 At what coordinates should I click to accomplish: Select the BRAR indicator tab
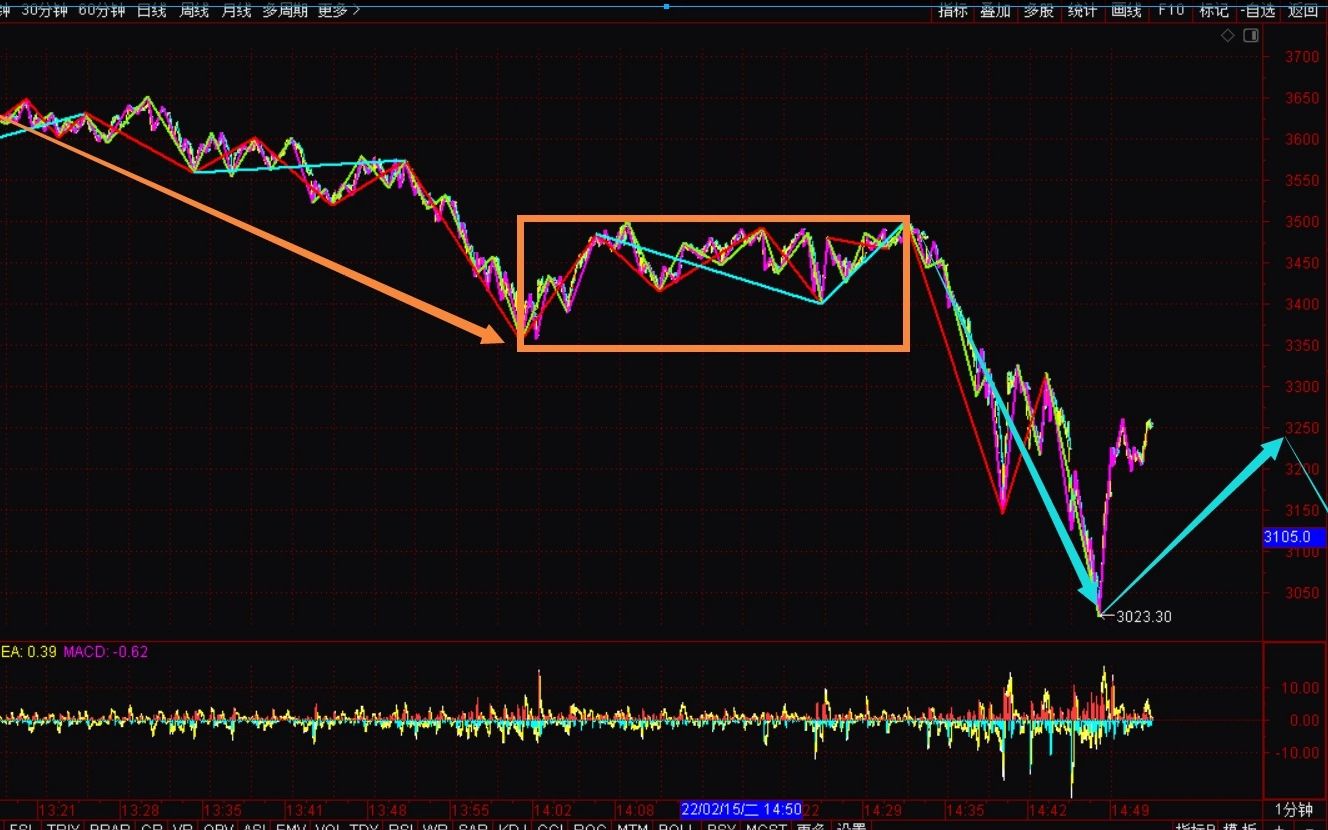pos(110,826)
